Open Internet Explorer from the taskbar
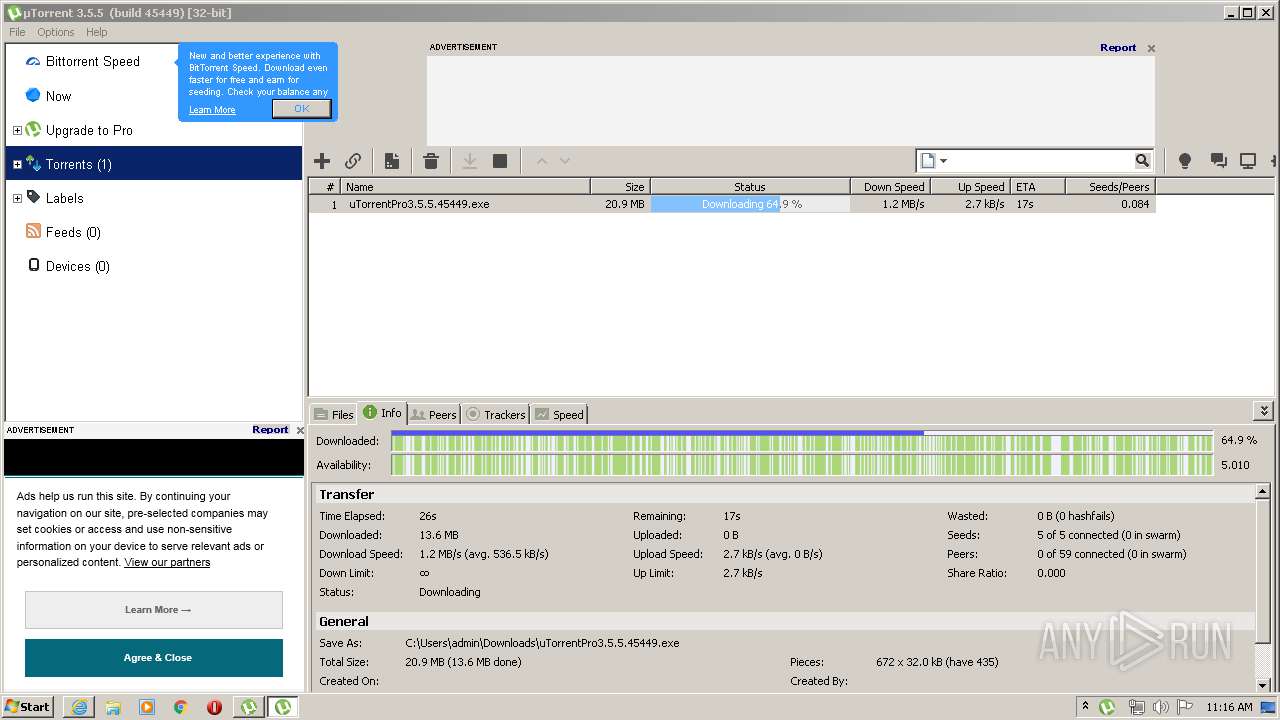The width and height of the screenshot is (1280, 720). (x=79, y=707)
